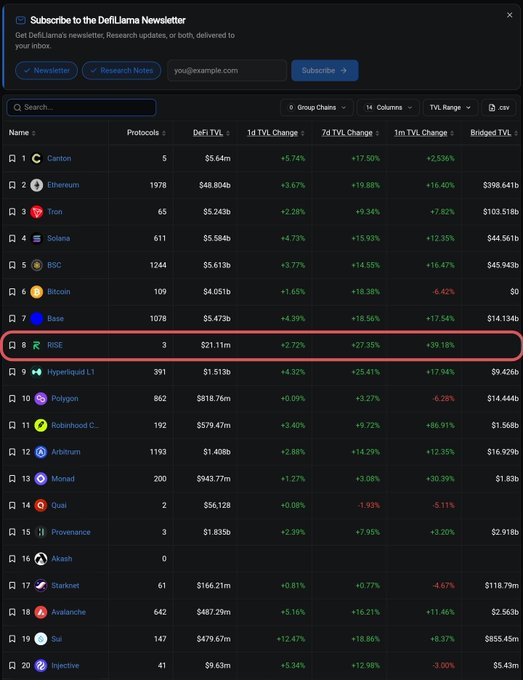
Task: Click Ethereum's $48.804b DeFi TVL value
Action: [215, 185]
